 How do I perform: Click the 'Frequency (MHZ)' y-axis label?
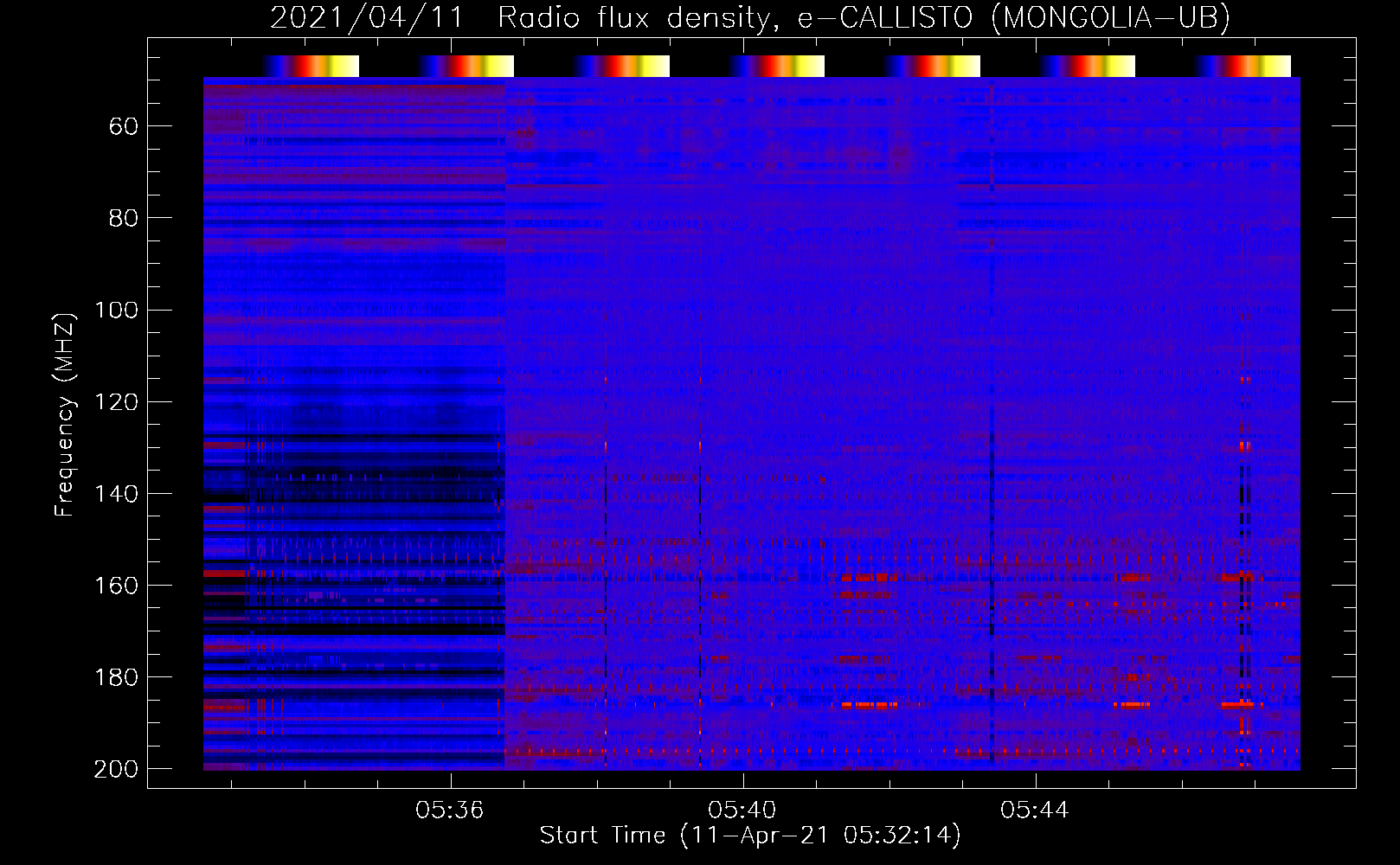(x=65, y=414)
